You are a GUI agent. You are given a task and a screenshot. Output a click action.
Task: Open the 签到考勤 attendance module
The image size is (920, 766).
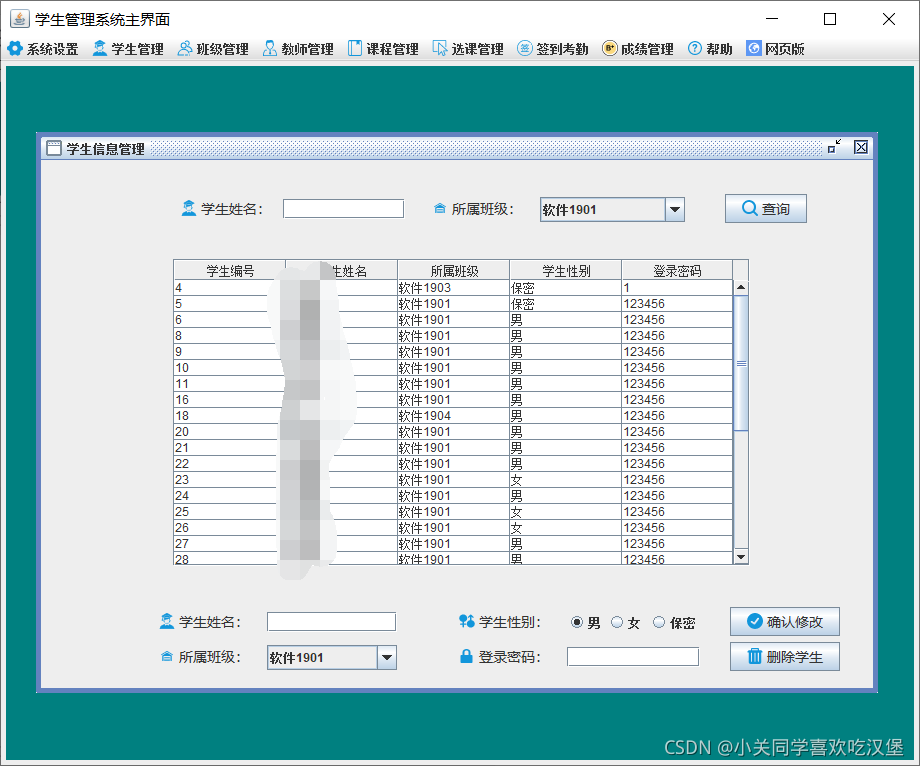click(552, 48)
